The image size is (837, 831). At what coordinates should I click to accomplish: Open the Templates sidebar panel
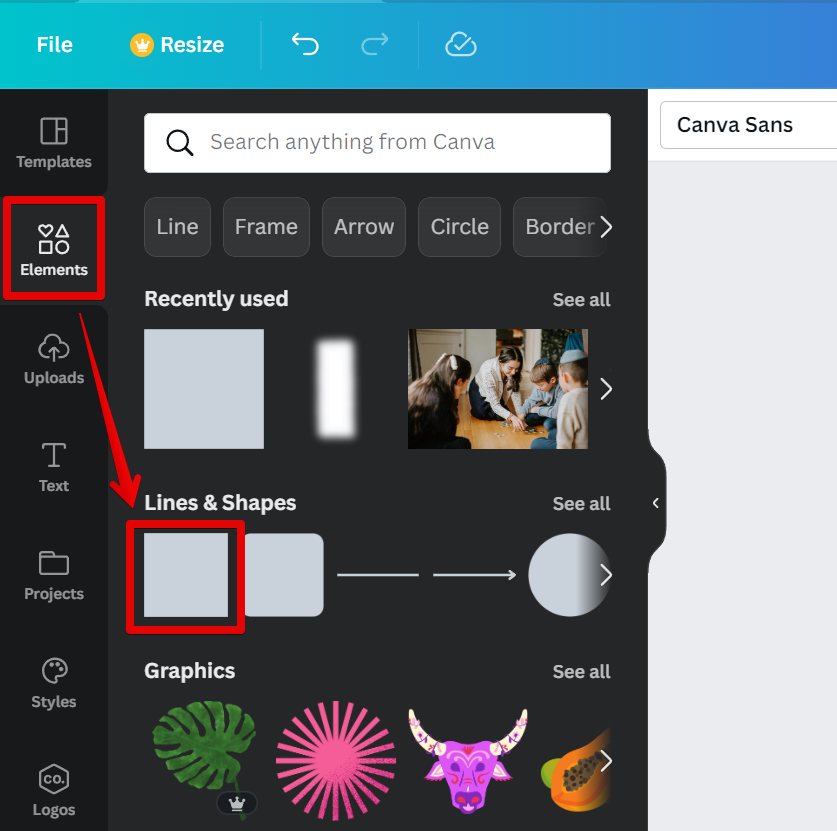pos(54,143)
